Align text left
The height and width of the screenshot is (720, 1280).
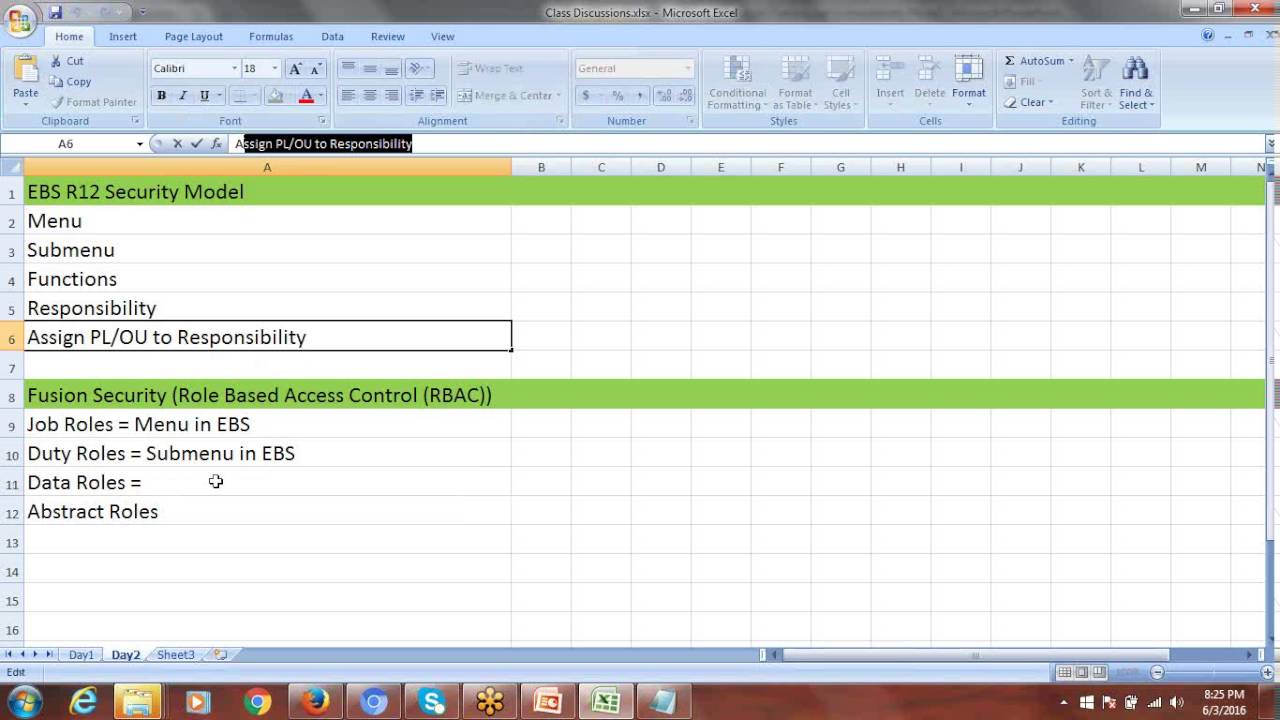tap(348, 95)
